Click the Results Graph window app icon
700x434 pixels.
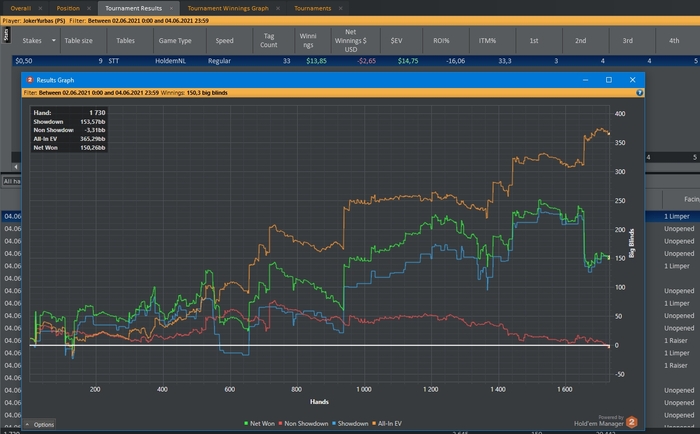pyautogui.click(x=29, y=80)
